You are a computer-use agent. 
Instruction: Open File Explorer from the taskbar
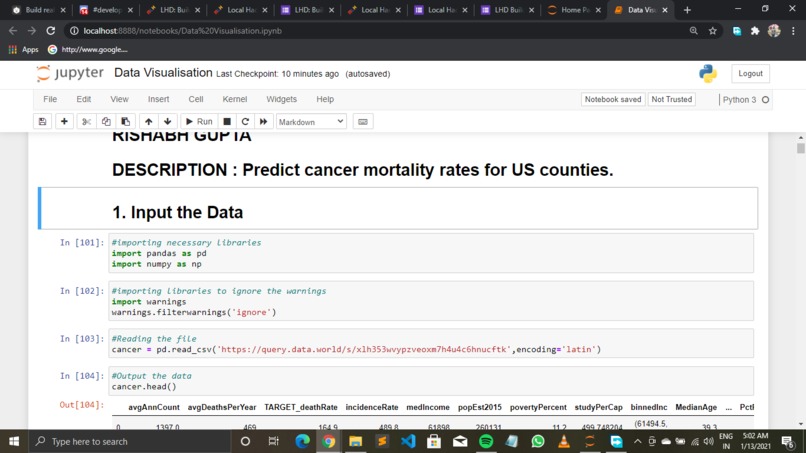[x=355, y=441]
